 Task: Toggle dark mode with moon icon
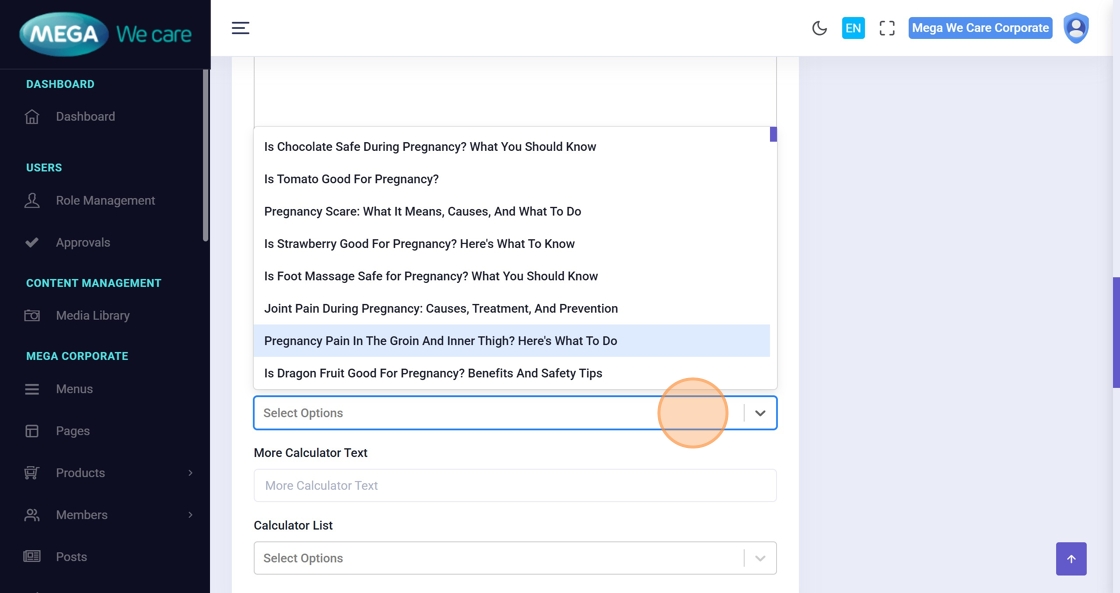pyautogui.click(x=819, y=28)
